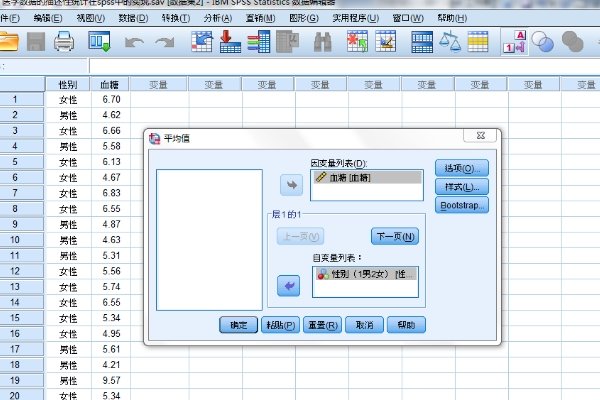The height and width of the screenshot is (400, 600).
Task: Print with the printer toolbar icon
Action: pyautogui.click(x=64, y=41)
